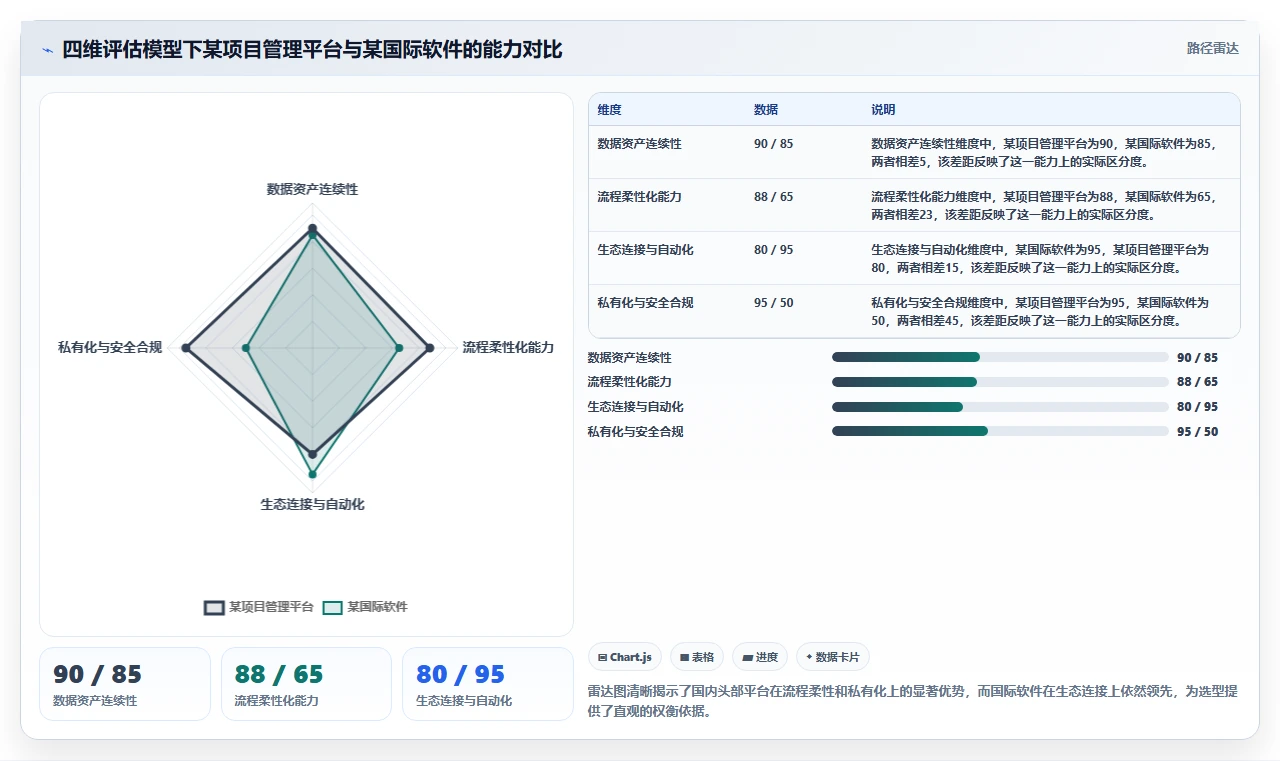1280x761 pixels.
Task: Click dark data point at top radar axis
Action: tap(312, 229)
